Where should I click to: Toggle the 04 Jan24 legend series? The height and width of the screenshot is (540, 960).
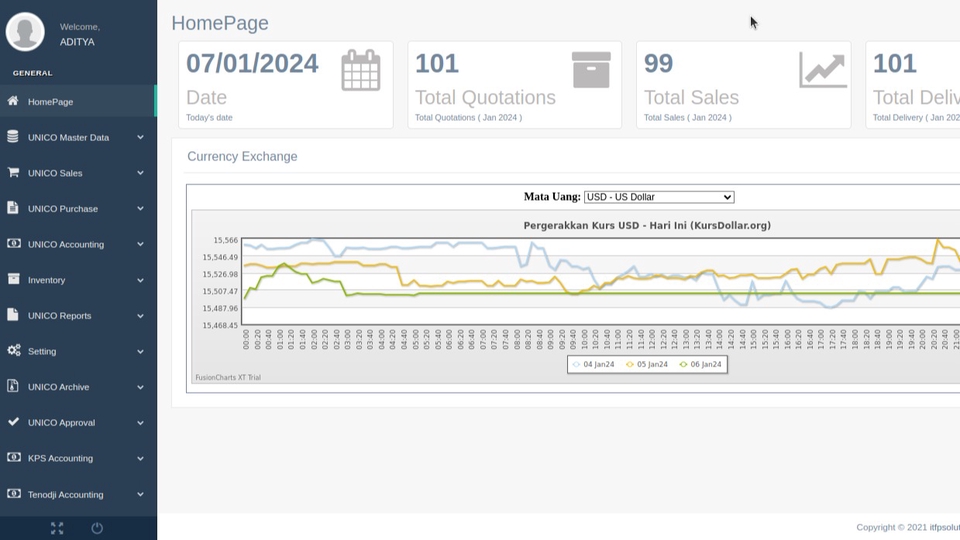pos(593,364)
